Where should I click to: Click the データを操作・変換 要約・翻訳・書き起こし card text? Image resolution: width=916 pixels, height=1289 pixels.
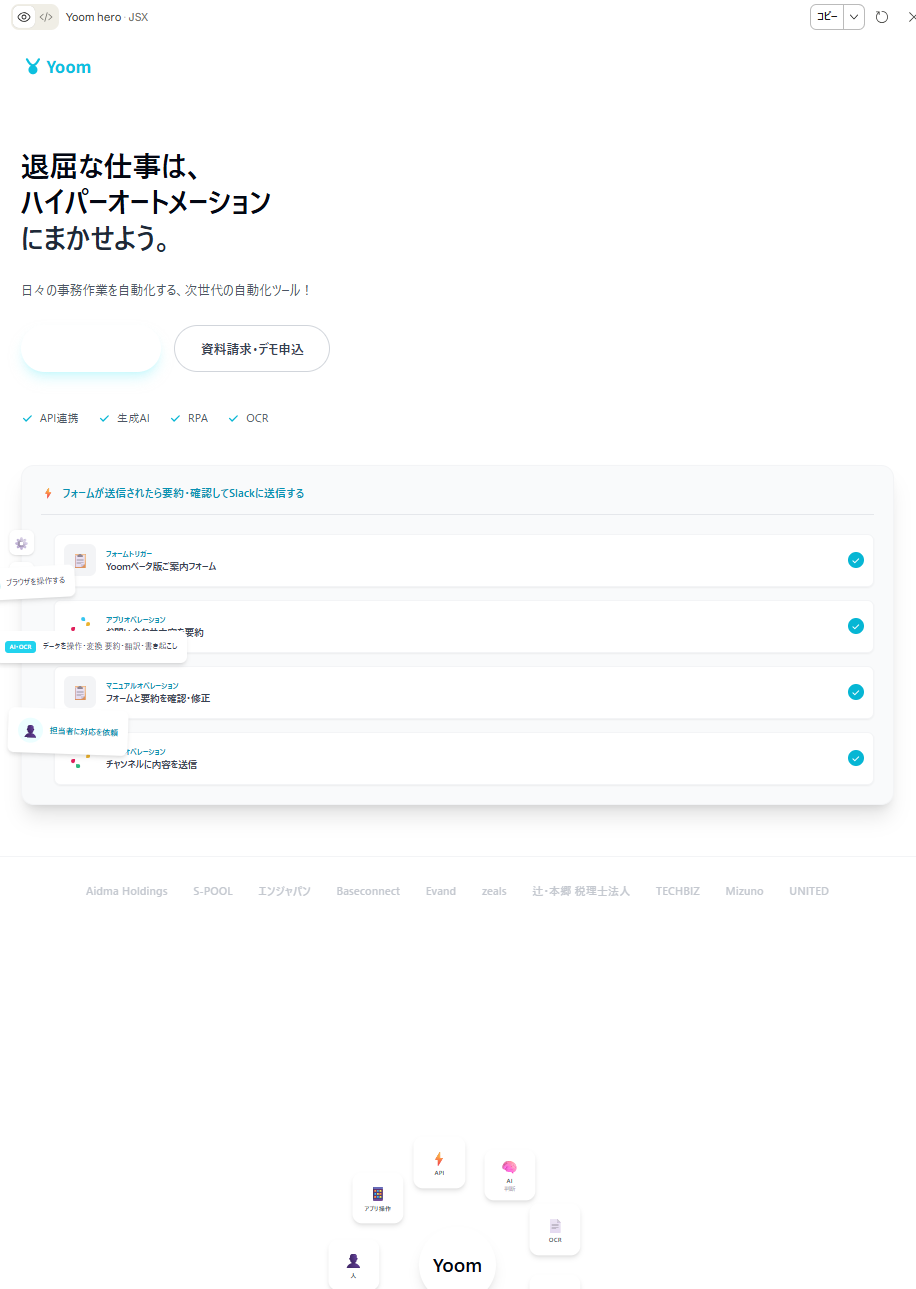tap(110, 646)
